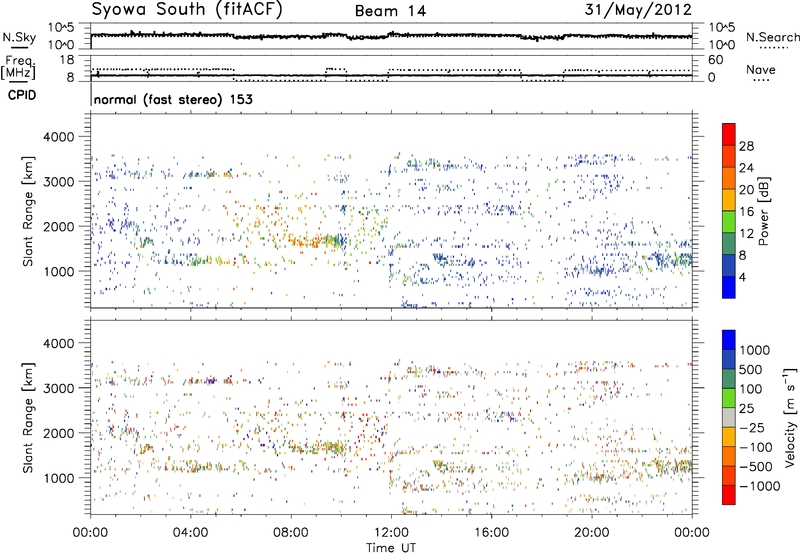The image size is (800, 554).
Task: Click the 'CPID' label
Action: pos(22,95)
